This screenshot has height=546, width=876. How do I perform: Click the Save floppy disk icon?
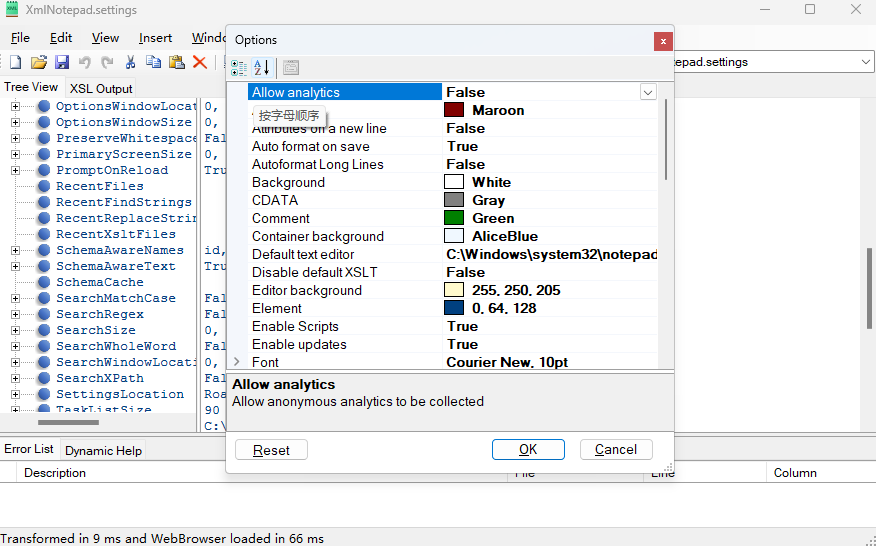coord(62,62)
